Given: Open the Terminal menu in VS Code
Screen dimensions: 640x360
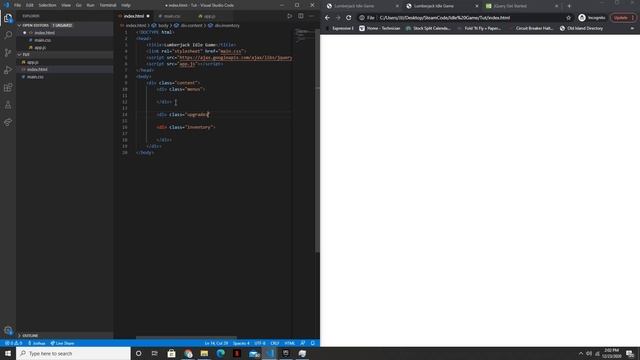Looking at the screenshot, I should coord(108,5).
